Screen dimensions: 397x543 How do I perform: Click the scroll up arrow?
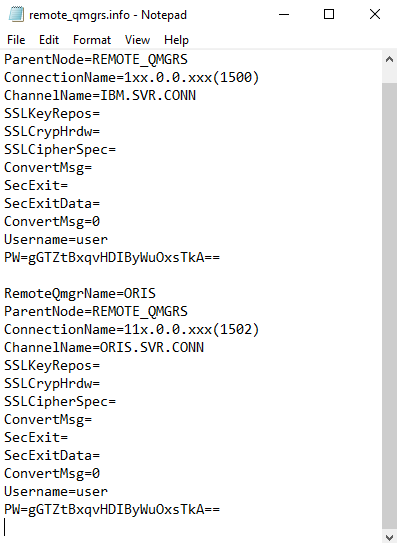point(389,59)
